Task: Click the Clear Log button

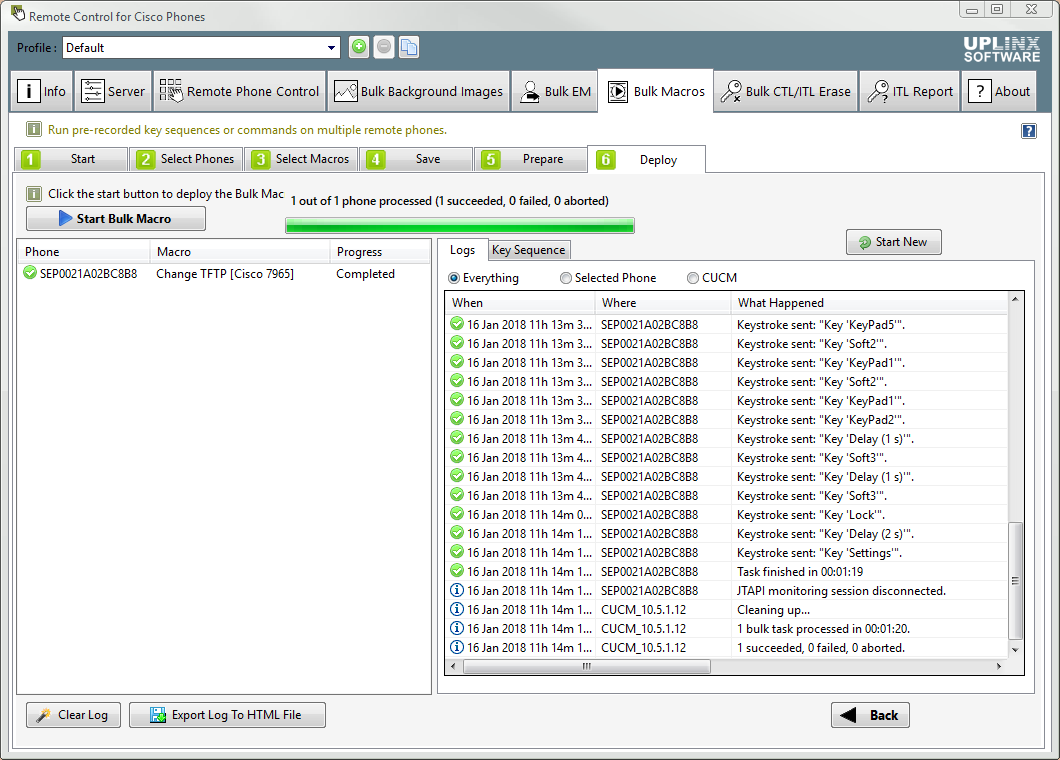Action: [73, 715]
